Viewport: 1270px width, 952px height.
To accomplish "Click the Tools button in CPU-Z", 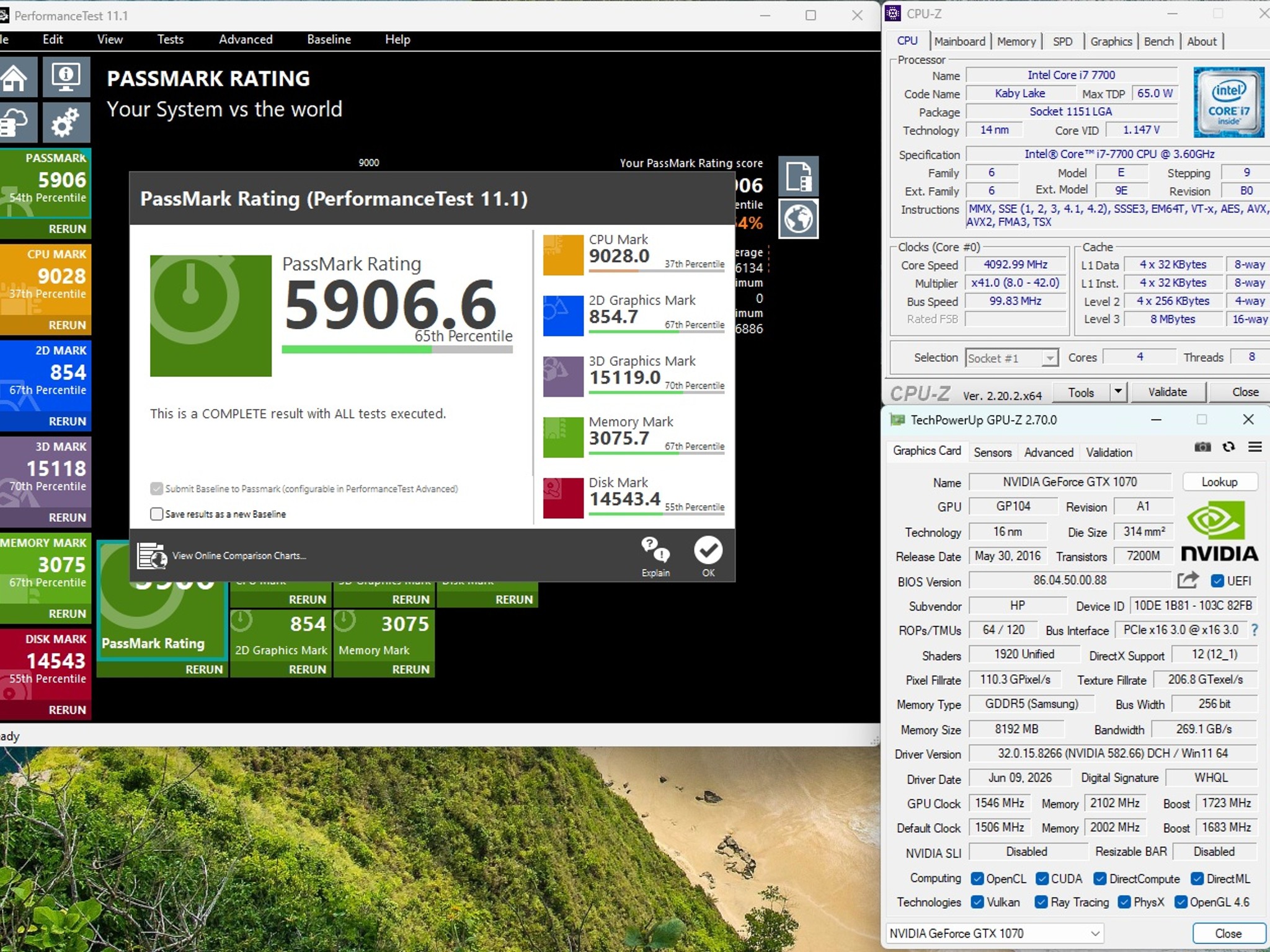I will tap(1081, 392).
